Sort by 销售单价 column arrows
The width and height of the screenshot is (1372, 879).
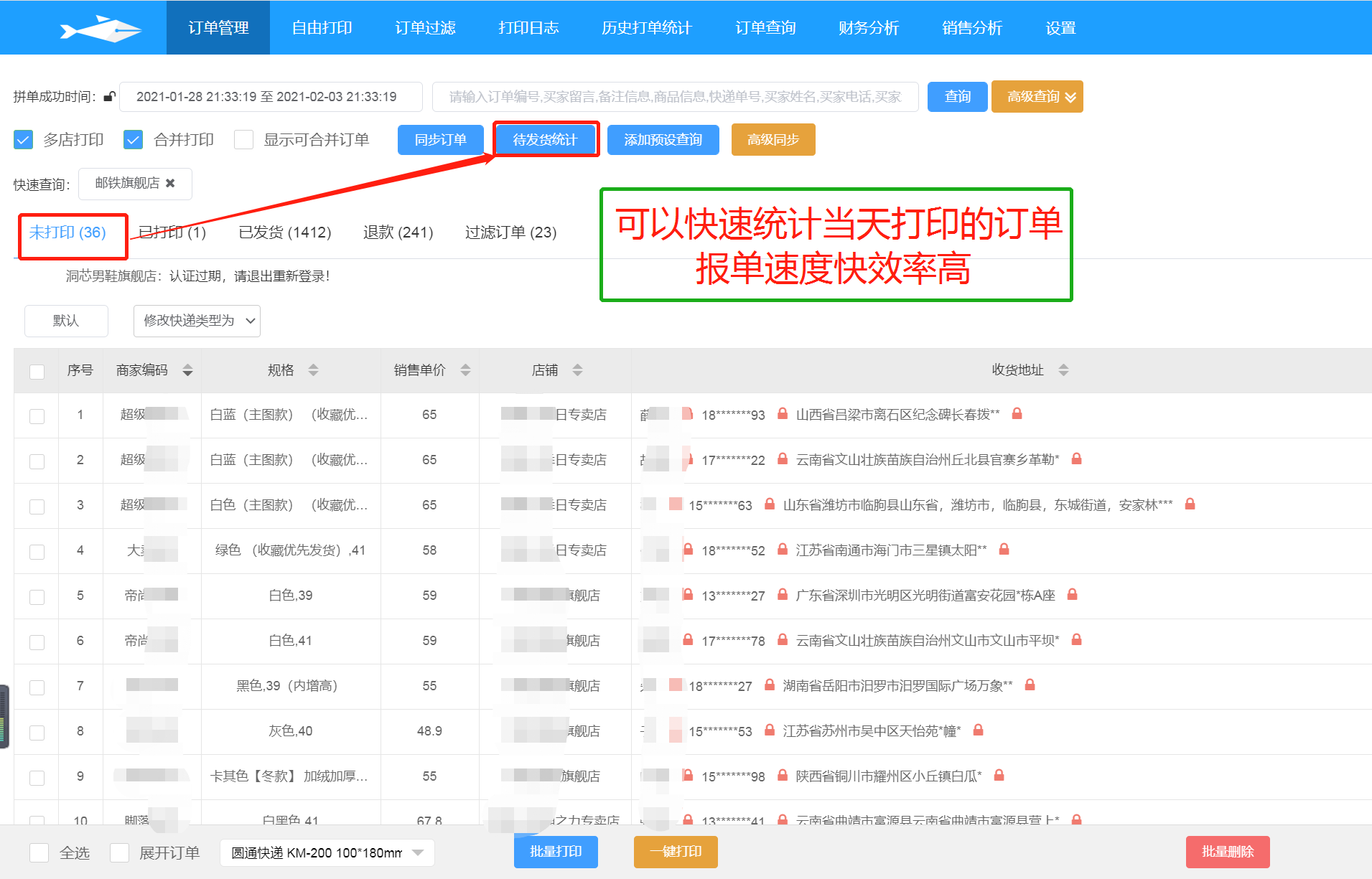coord(465,370)
